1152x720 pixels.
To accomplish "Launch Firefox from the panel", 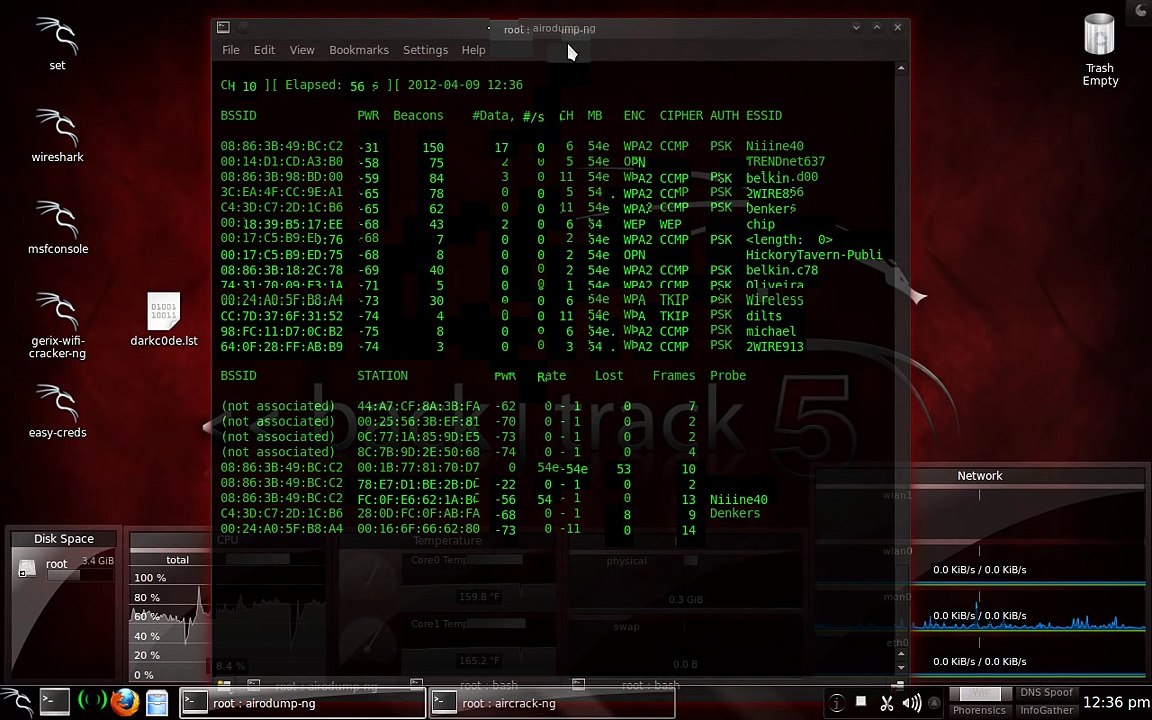I will [x=125, y=702].
